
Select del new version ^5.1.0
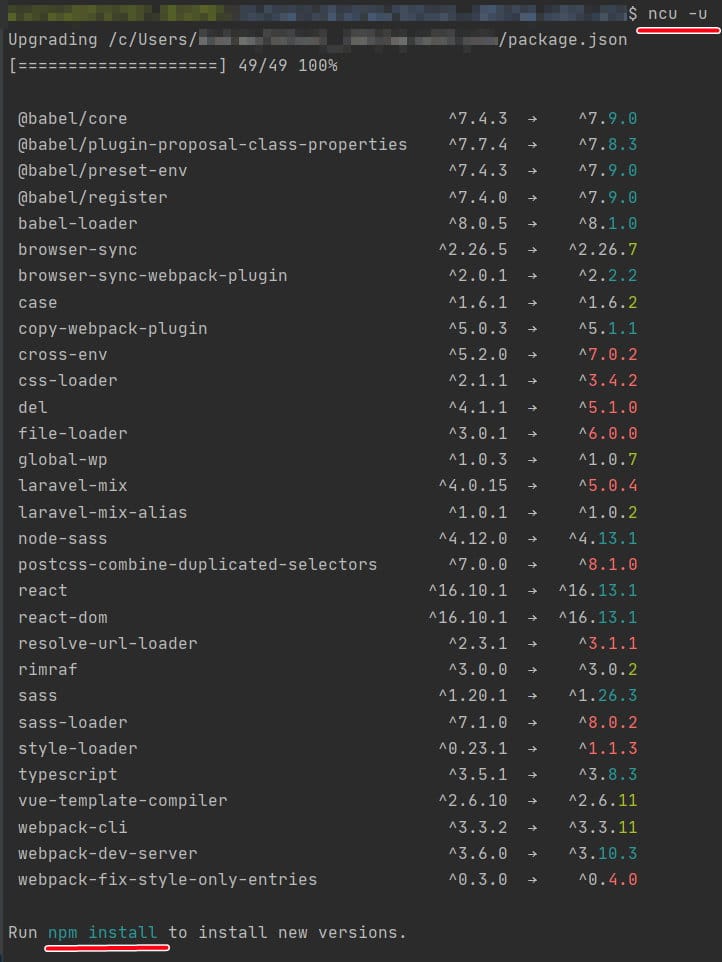click(x=608, y=407)
